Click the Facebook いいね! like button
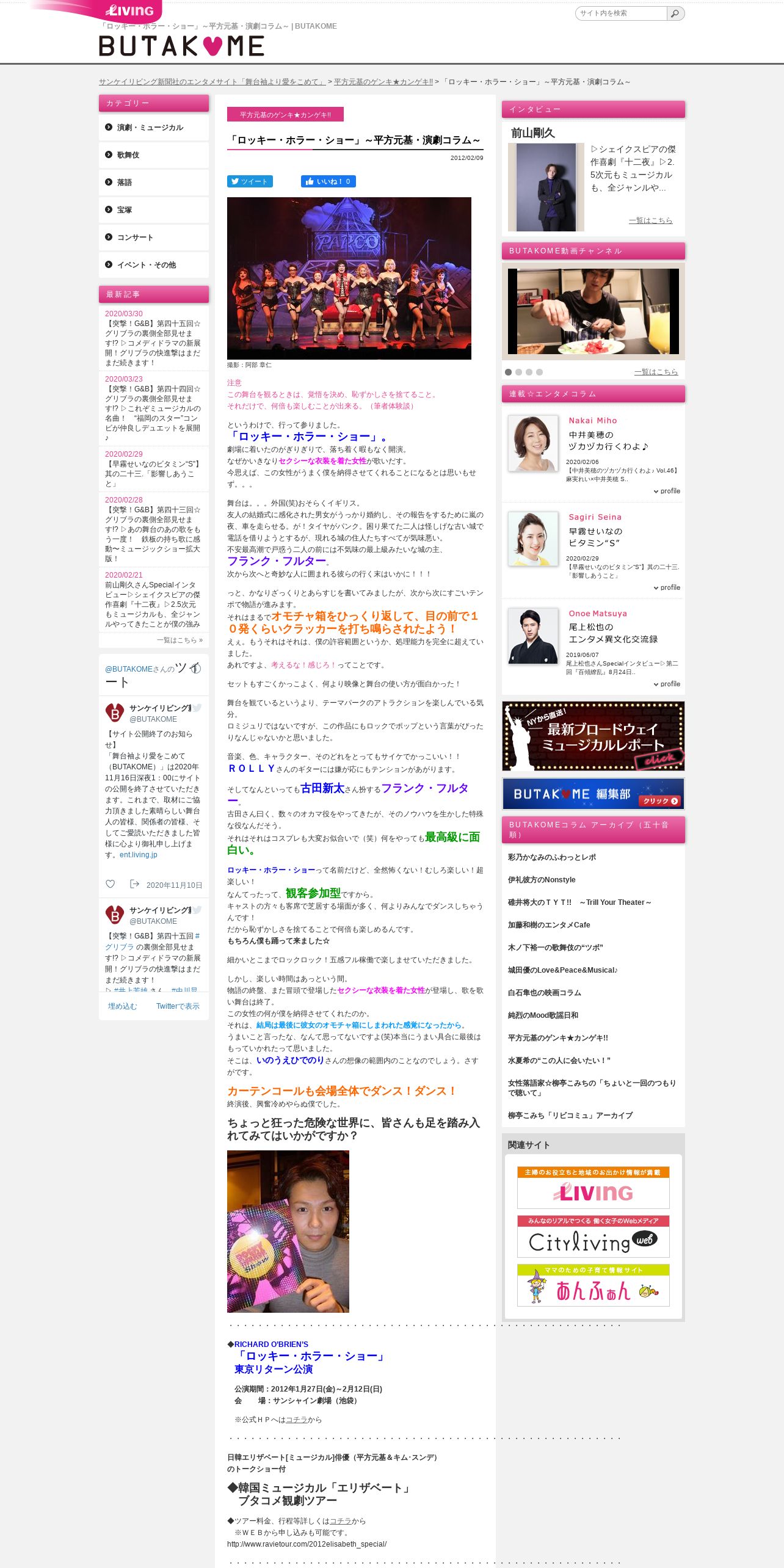784x1568 pixels. [x=328, y=181]
